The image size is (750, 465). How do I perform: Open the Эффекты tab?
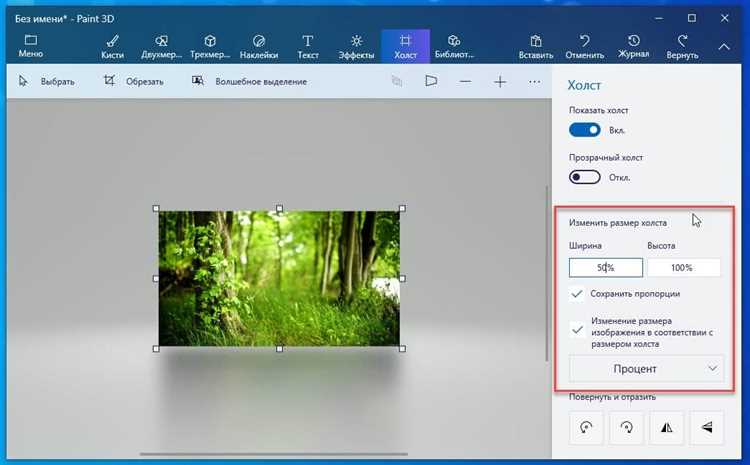(x=356, y=47)
